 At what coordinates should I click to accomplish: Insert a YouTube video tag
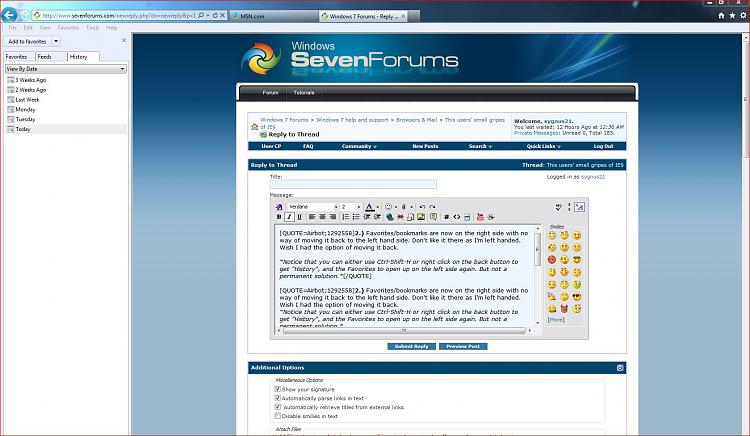[480, 217]
